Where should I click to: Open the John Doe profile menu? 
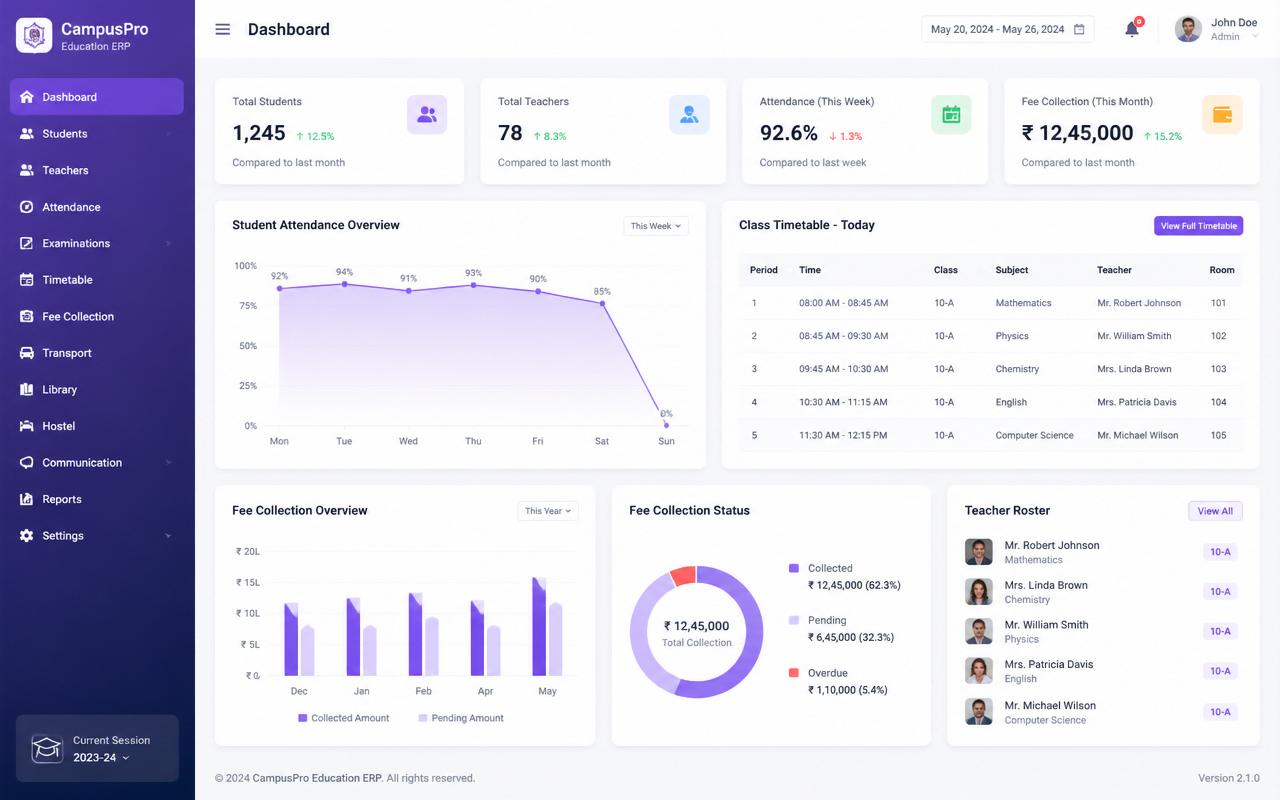1218,29
